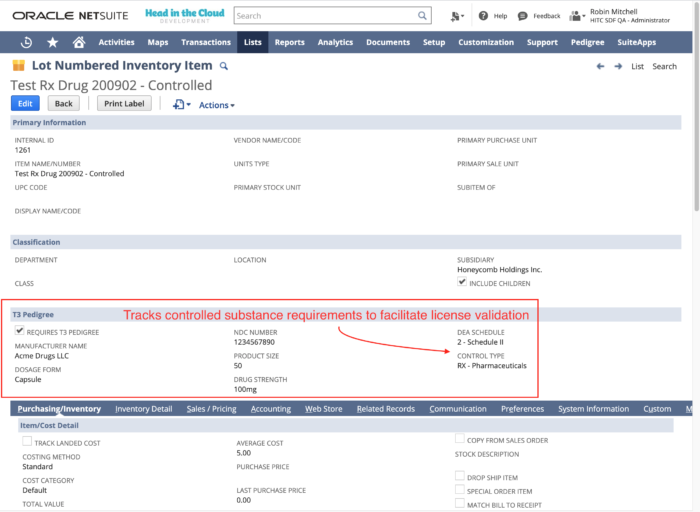
Task: Click the NDC number 1234567890
Action: pyautogui.click(x=254, y=342)
